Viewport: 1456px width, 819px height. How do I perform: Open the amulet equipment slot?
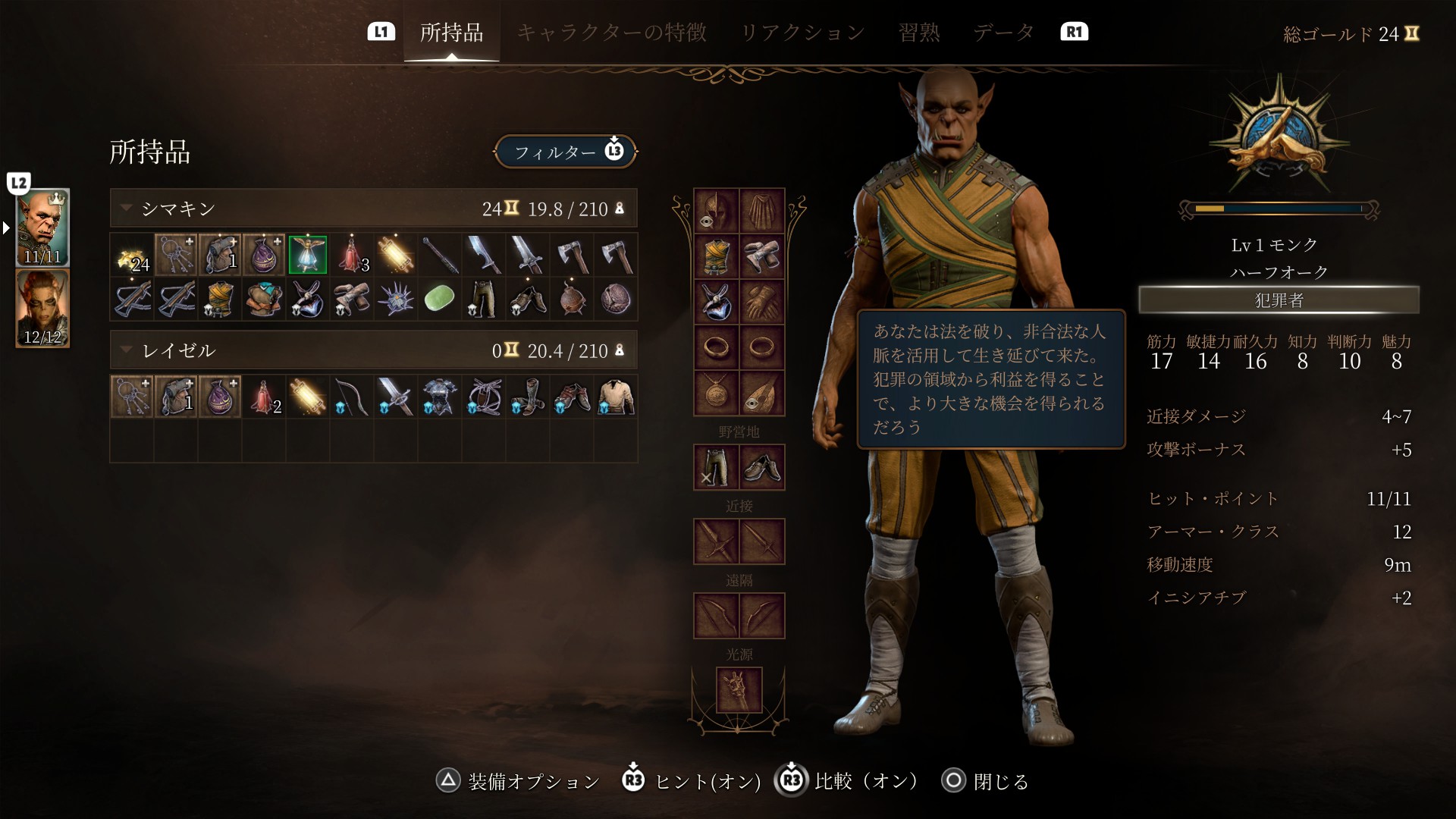click(716, 393)
